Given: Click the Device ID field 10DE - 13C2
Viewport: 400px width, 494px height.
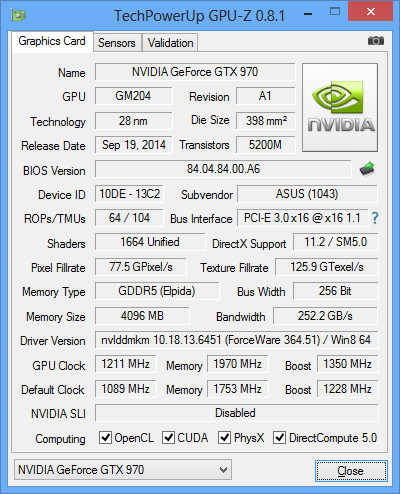Looking at the screenshot, I should tap(129, 194).
